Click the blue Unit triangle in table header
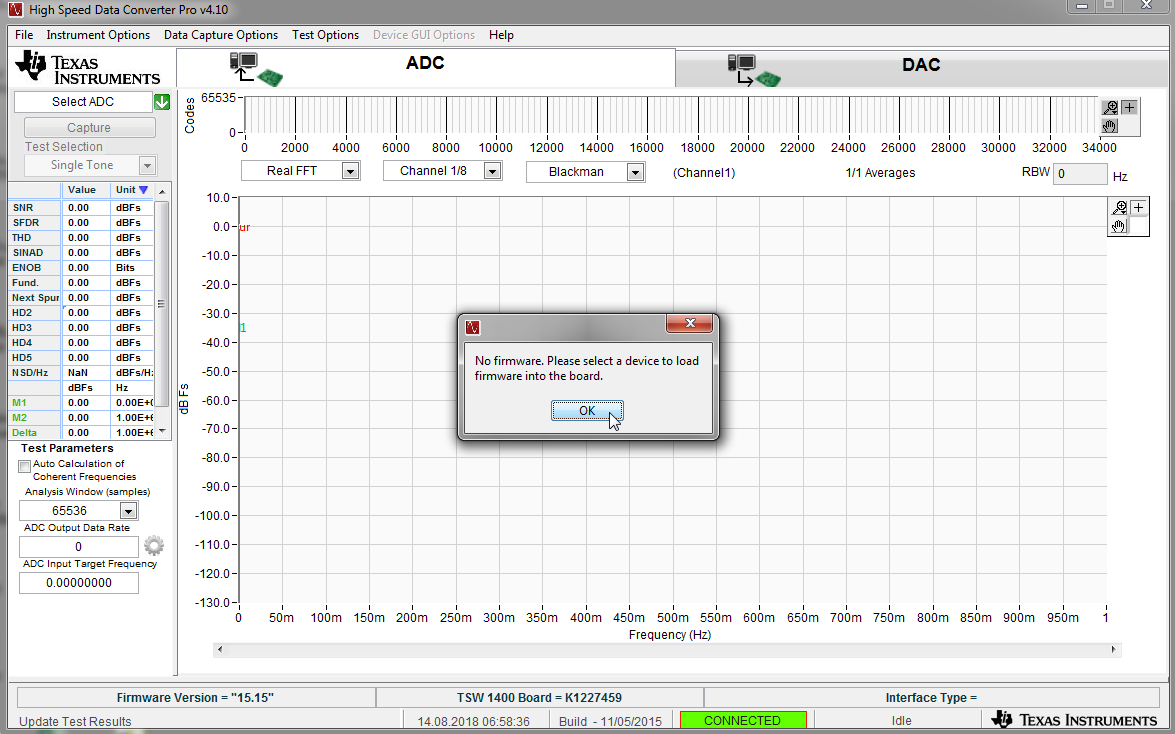 (144, 190)
